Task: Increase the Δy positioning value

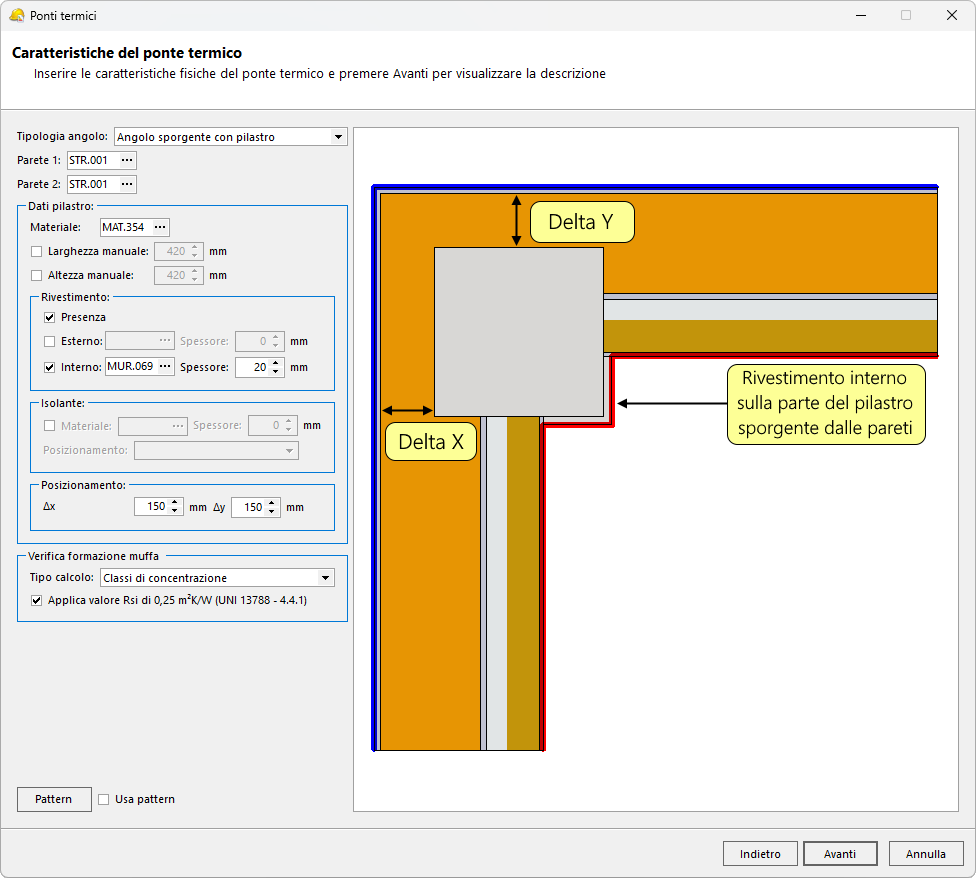Action: 273,502
